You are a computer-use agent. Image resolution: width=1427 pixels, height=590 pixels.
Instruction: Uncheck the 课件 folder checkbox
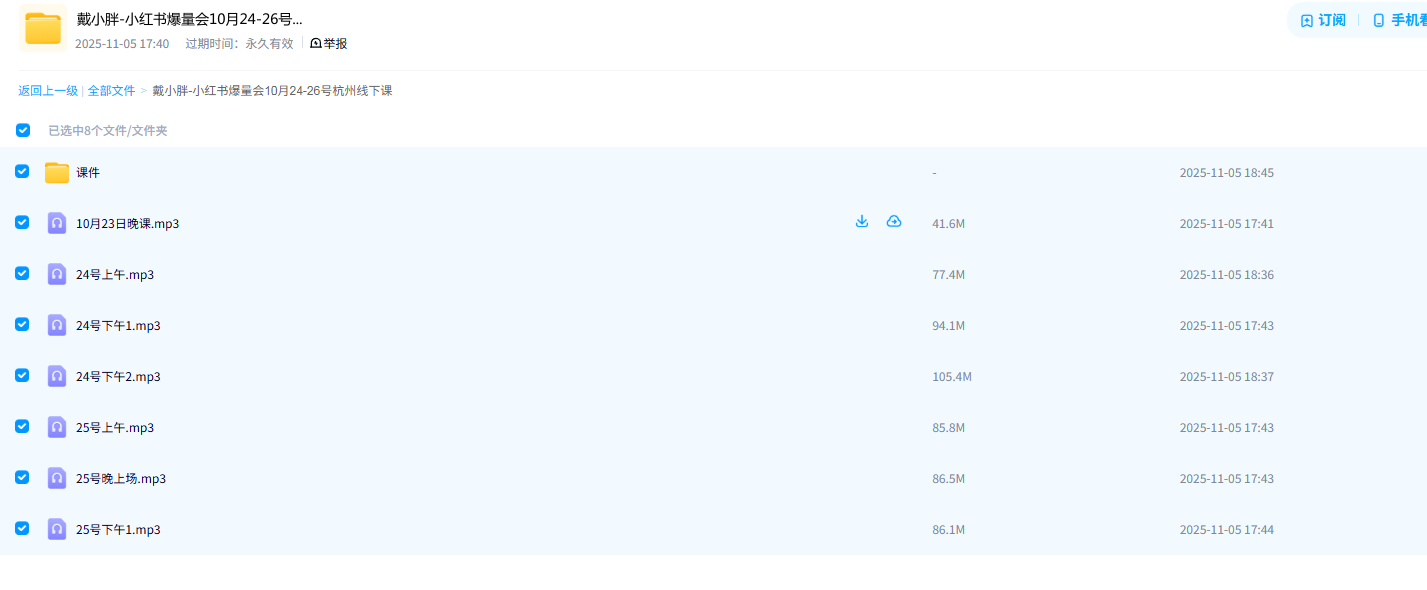click(x=22, y=172)
